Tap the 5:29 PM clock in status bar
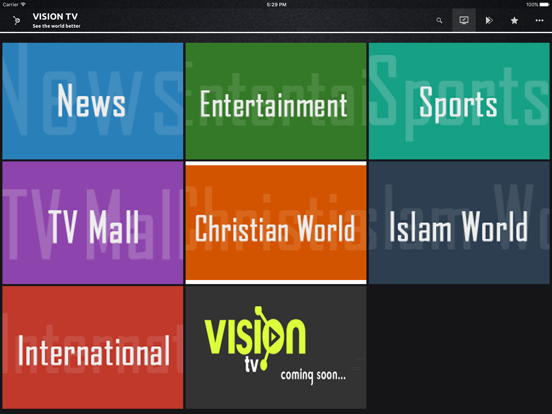 pos(276,5)
